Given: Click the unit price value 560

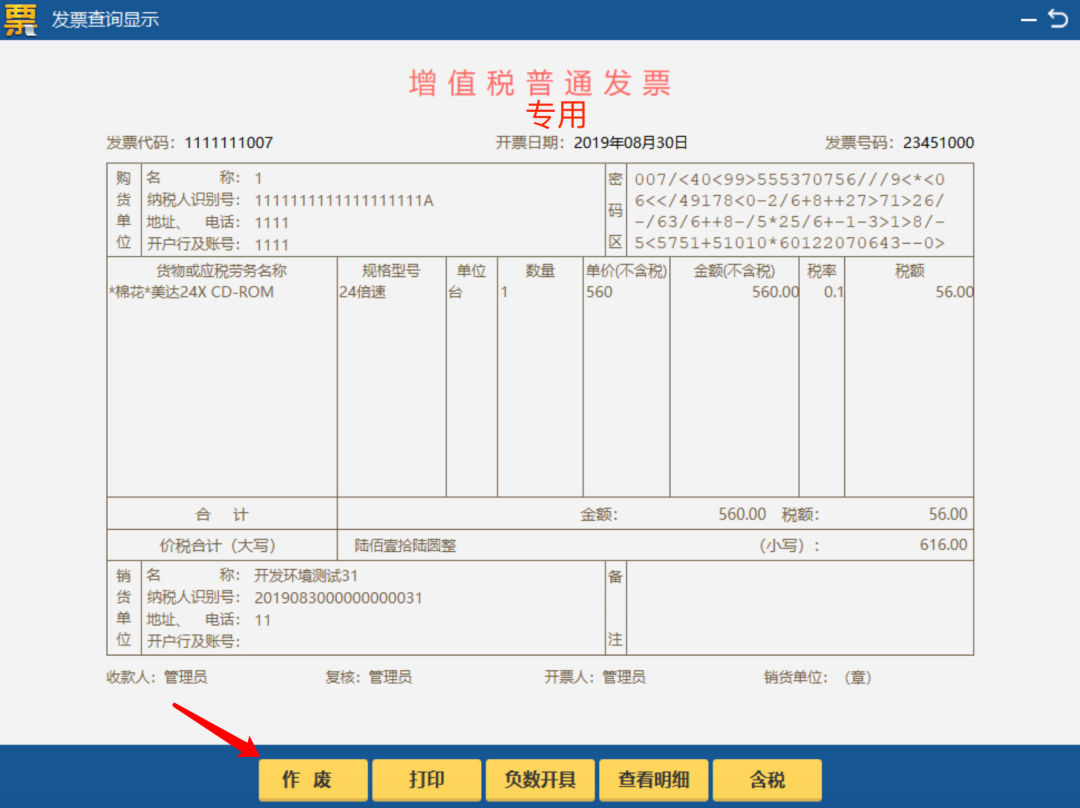Looking at the screenshot, I should (599, 292).
